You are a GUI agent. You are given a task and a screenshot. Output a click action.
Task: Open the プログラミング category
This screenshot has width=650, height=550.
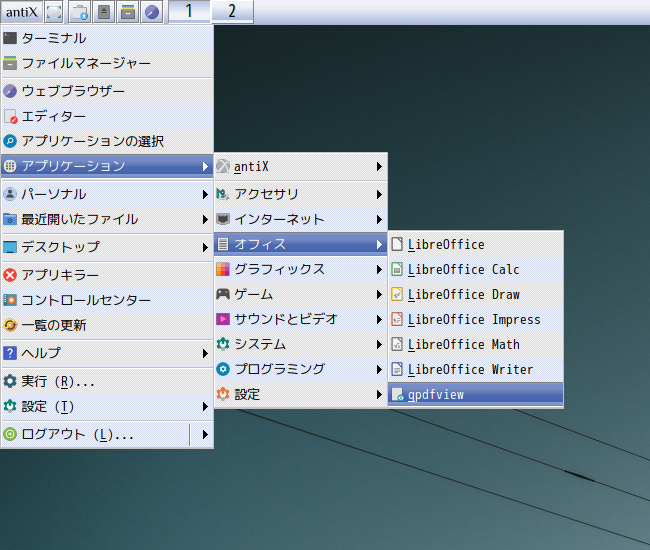301,369
